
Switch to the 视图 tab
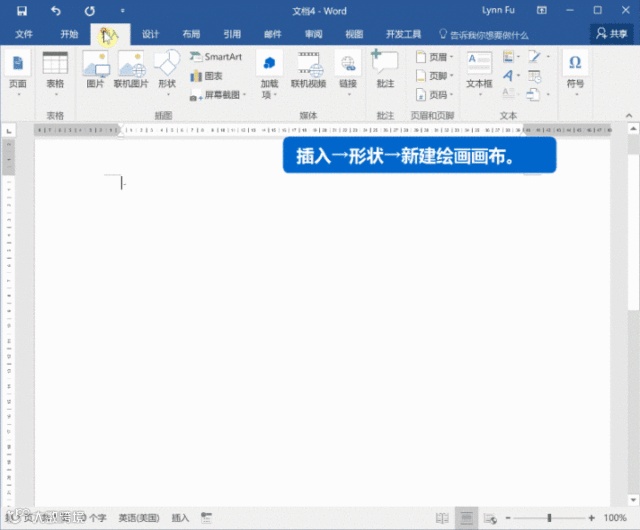coord(354,34)
